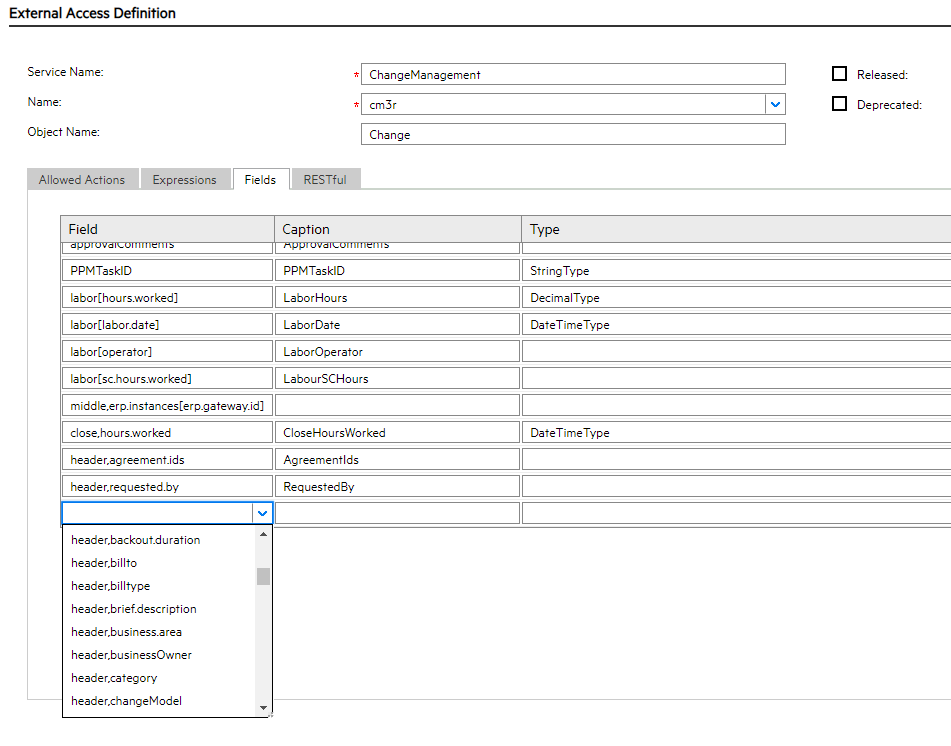
Task: Click the labor[labor.date] field cell
Action: (167, 324)
